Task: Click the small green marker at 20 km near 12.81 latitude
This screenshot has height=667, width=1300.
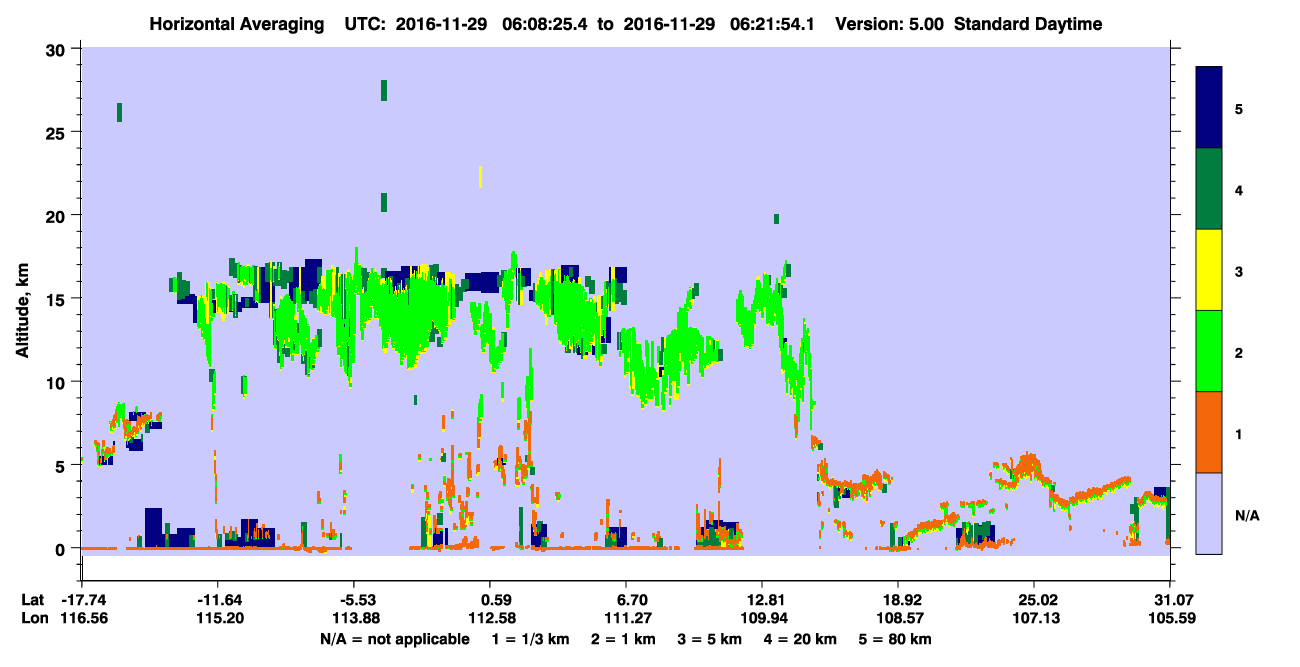Action: click(x=776, y=219)
